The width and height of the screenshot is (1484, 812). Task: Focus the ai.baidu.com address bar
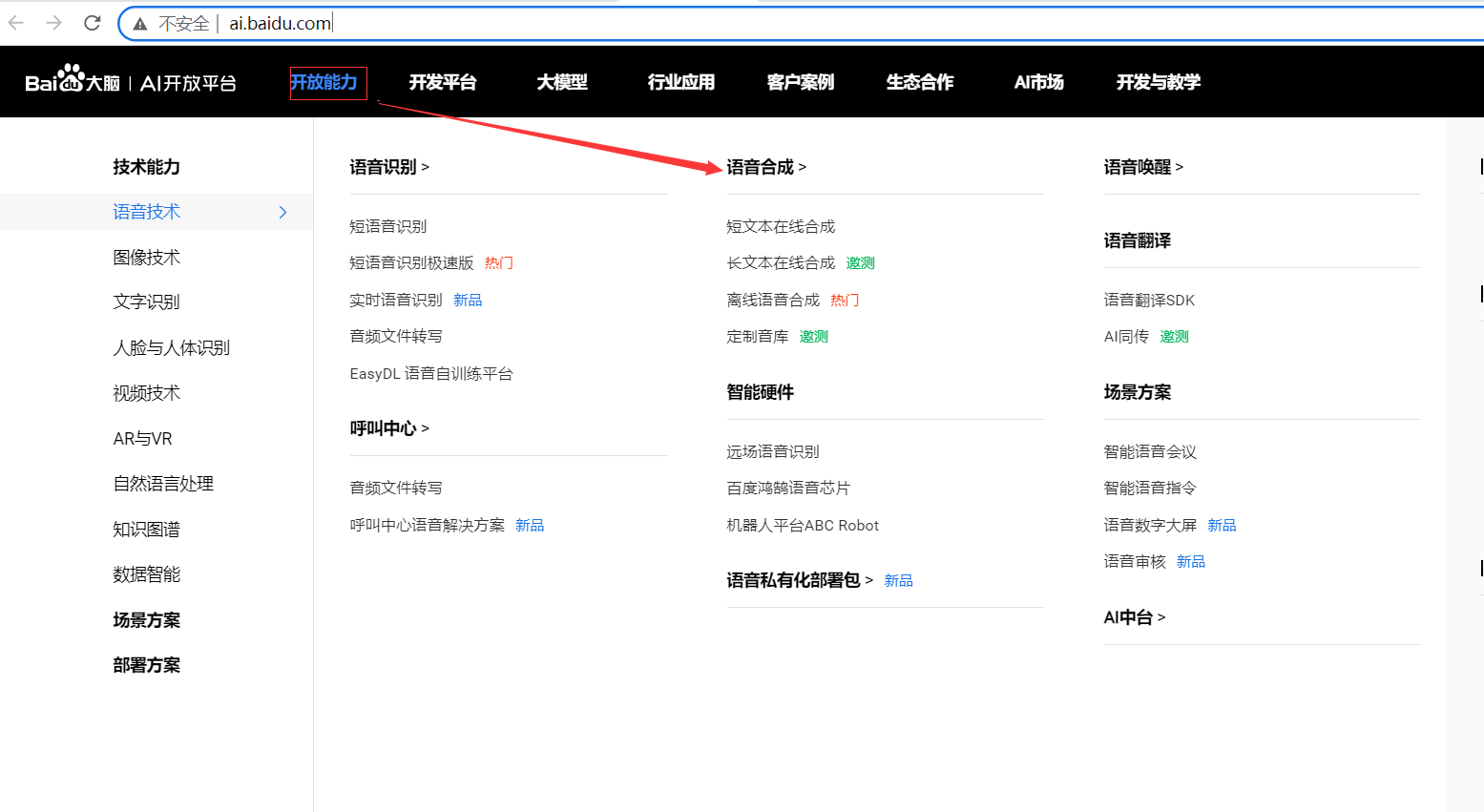point(802,24)
